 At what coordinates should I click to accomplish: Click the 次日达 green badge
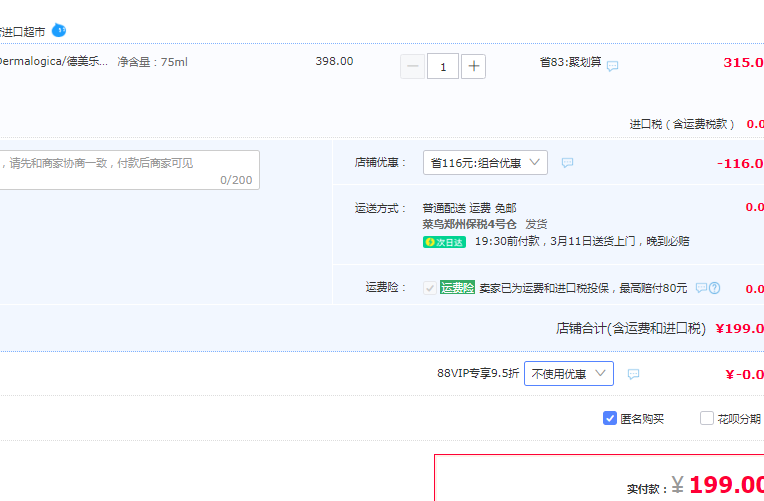[x=444, y=242]
